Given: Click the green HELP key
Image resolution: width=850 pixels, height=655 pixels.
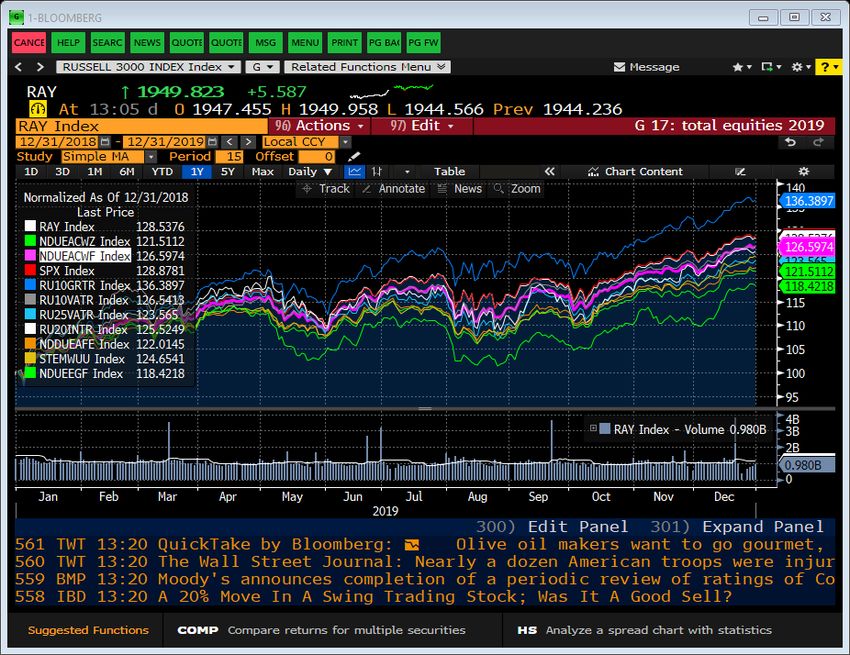Looking at the screenshot, I should pos(68,42).
